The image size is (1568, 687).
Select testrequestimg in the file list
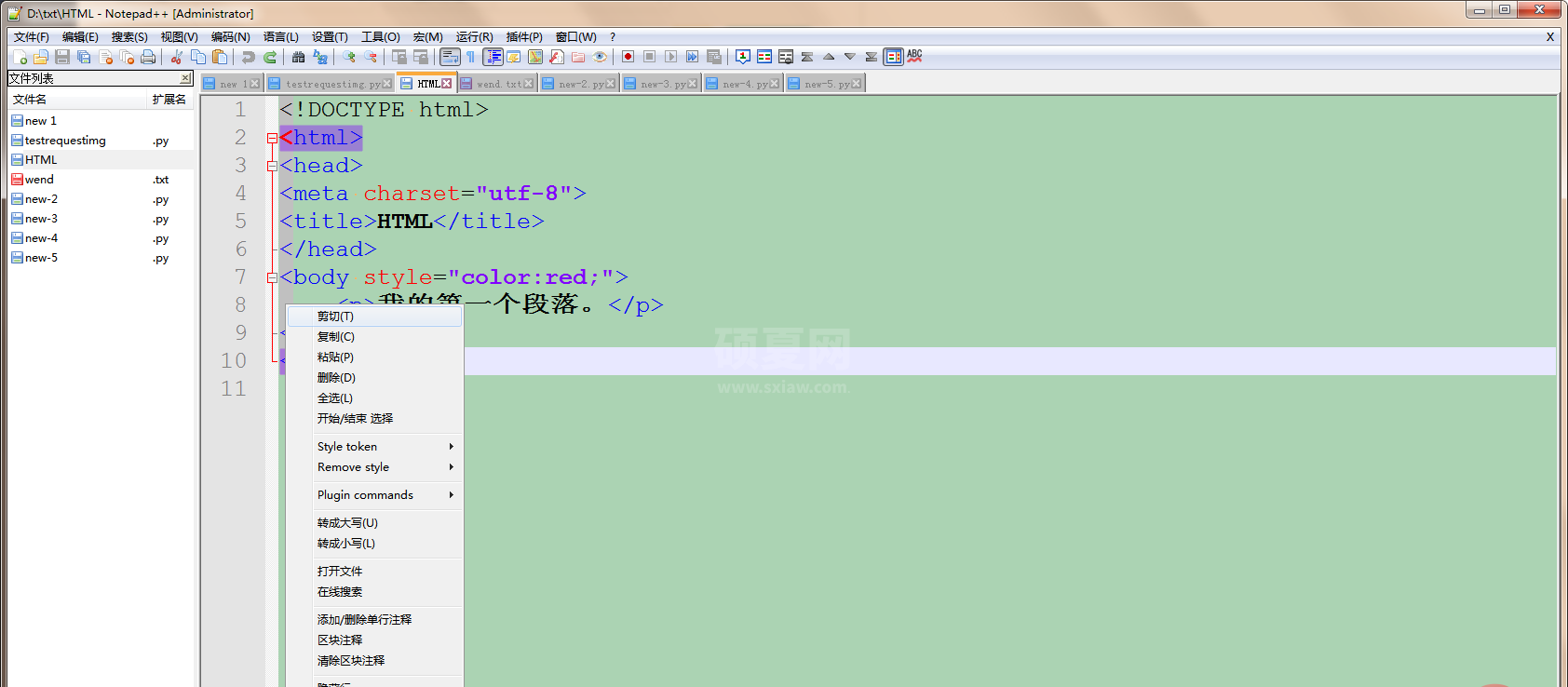click(x=65, y=141)
